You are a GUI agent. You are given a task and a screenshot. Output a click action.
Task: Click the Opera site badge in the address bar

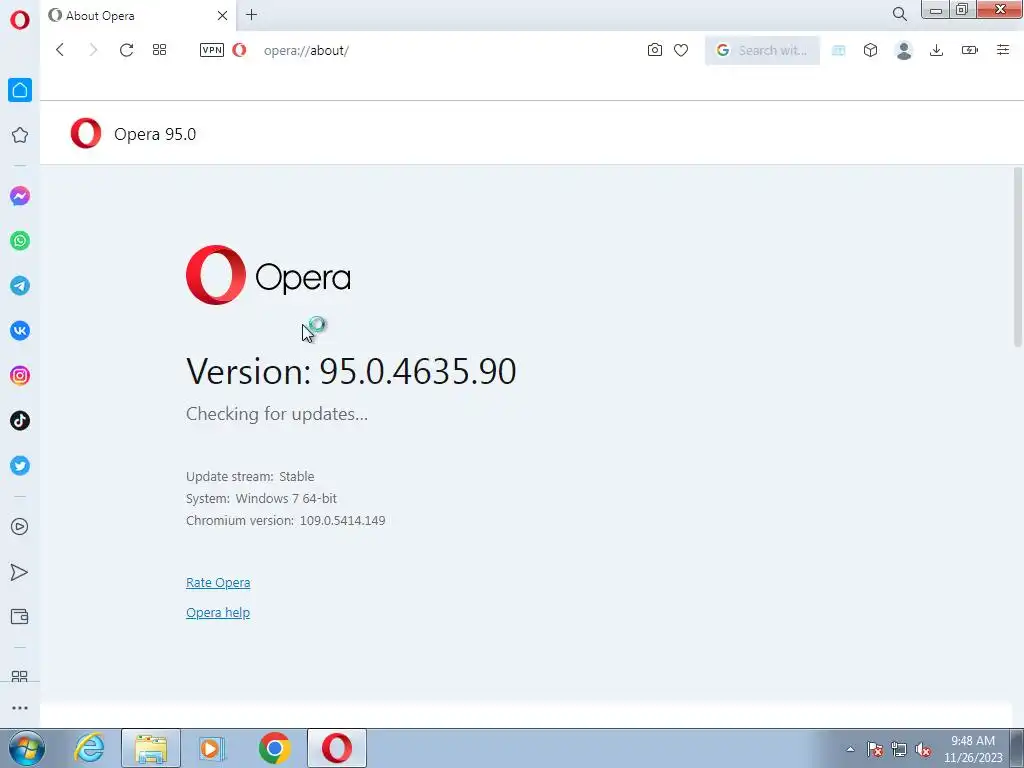[240, 50]
